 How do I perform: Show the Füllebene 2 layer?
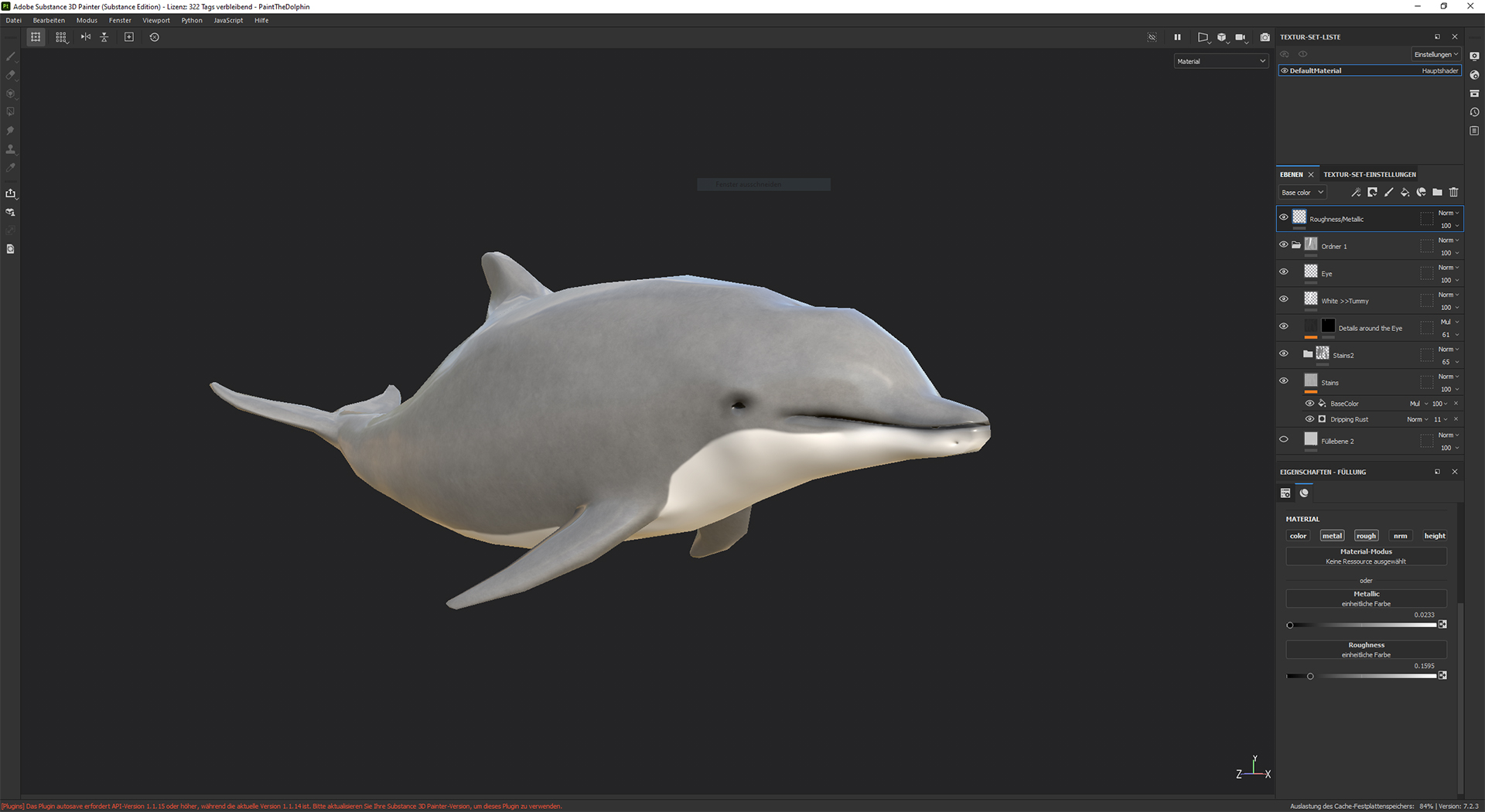[1284, 440]
